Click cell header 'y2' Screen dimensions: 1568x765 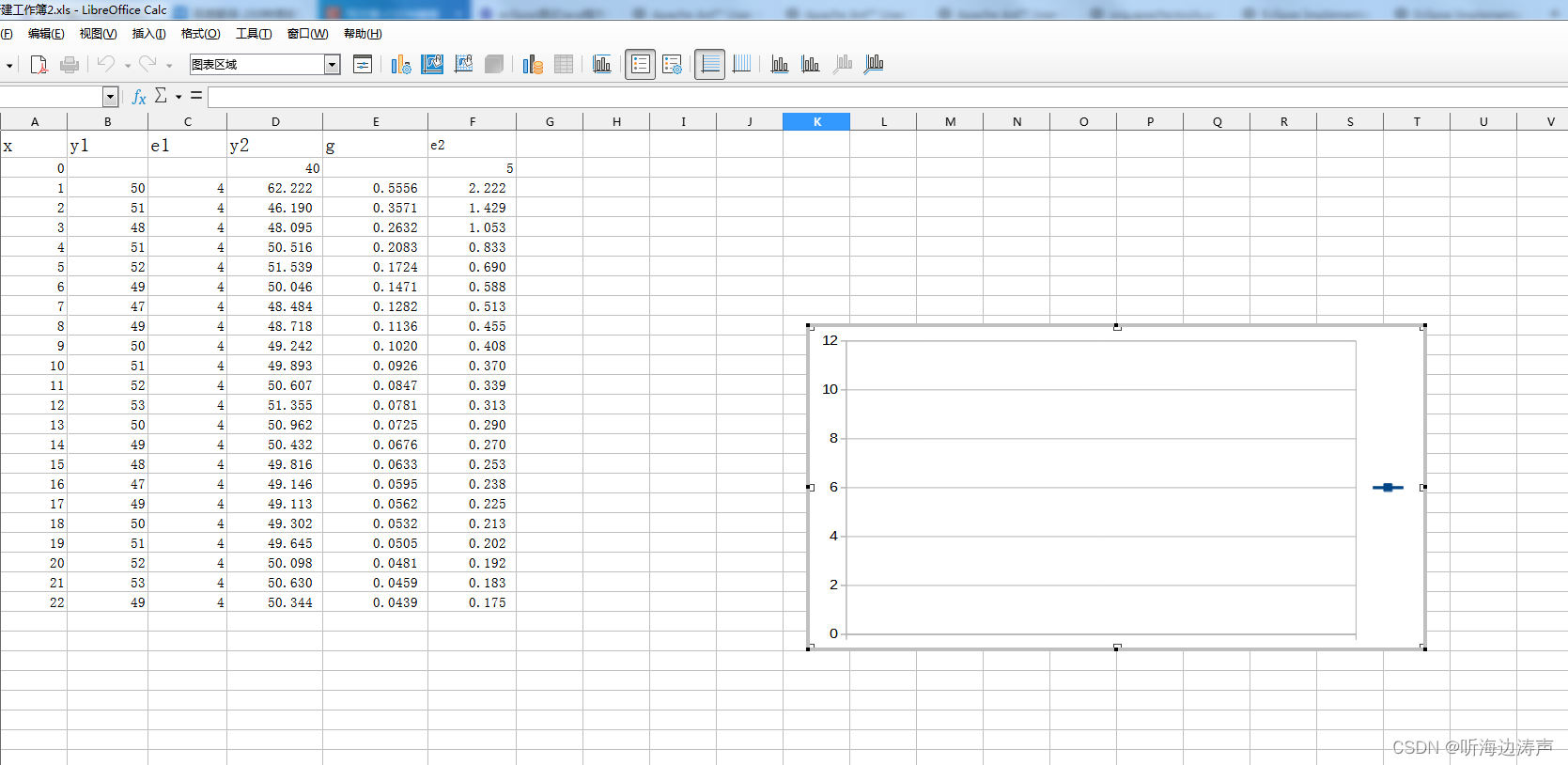[274, 145]
